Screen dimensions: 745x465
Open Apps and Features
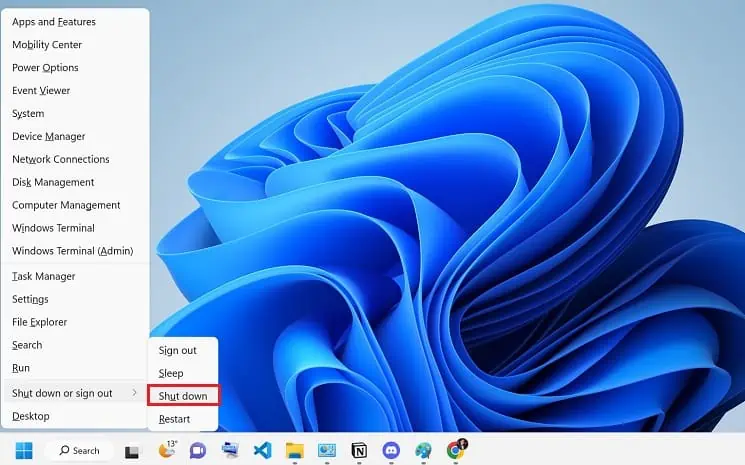pyautogui.click(x=54, y=21)
